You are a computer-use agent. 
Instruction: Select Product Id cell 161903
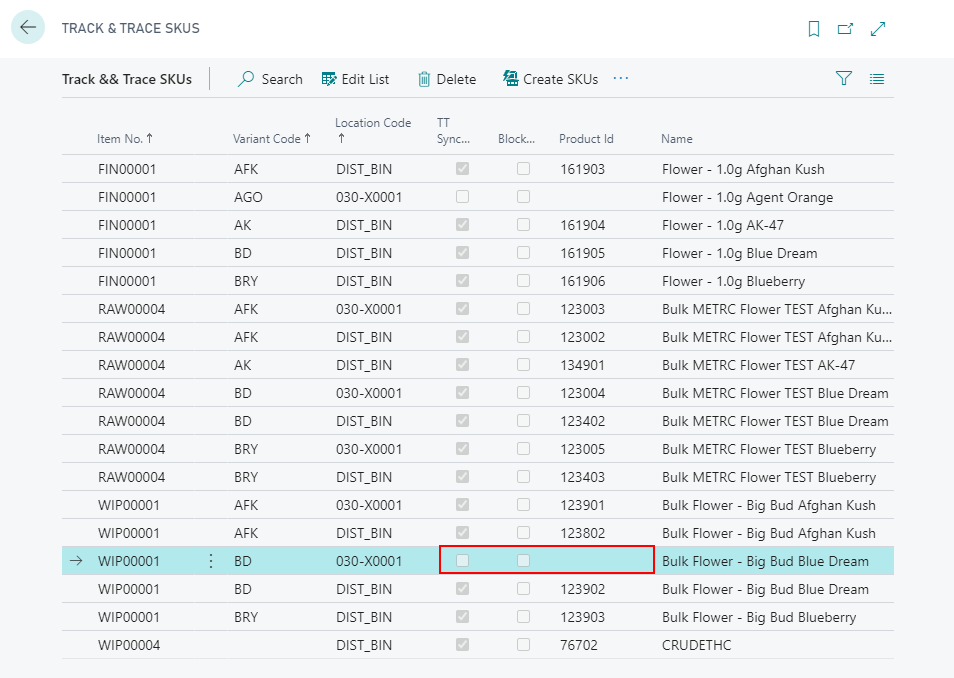(x=582, y=169)
